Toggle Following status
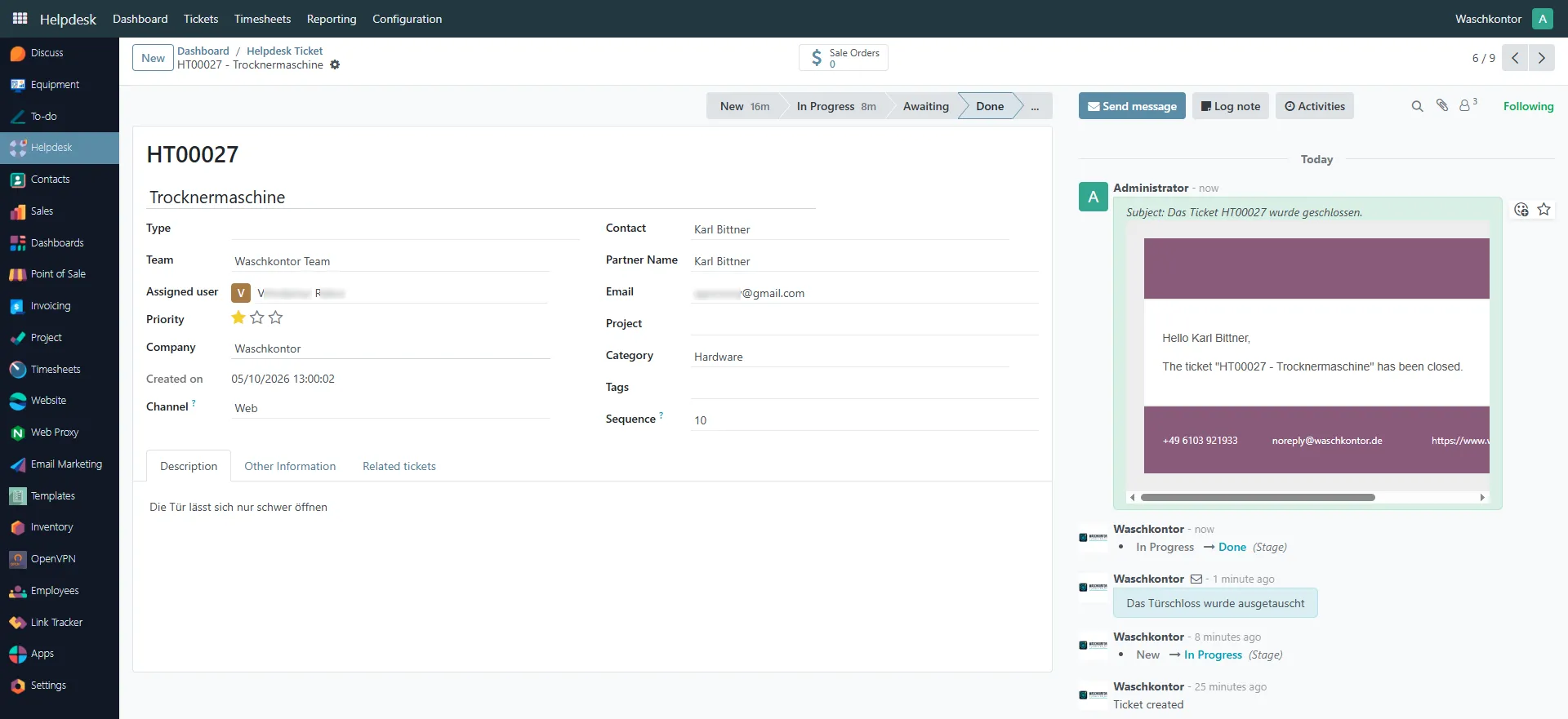 click(x=1528, y=106)
